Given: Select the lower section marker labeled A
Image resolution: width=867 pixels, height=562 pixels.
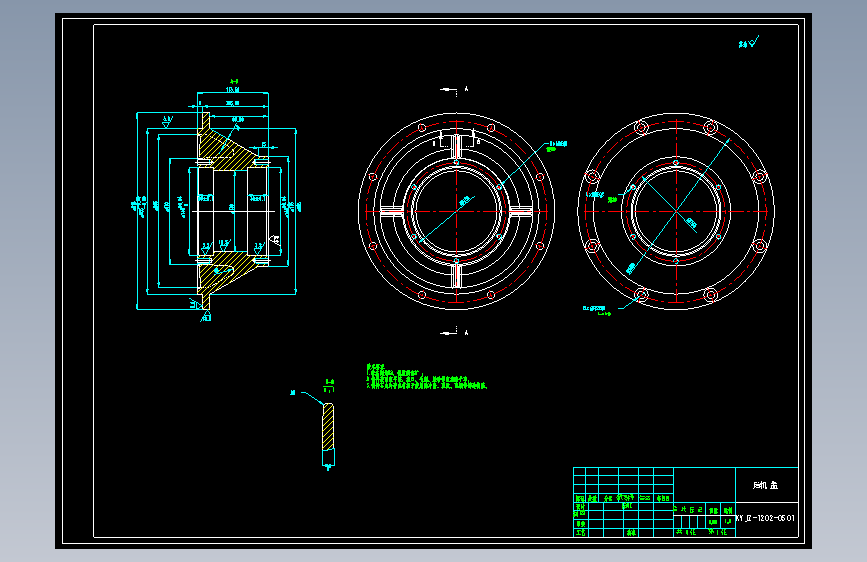Looking at the screenshot, I should point(455,332).
